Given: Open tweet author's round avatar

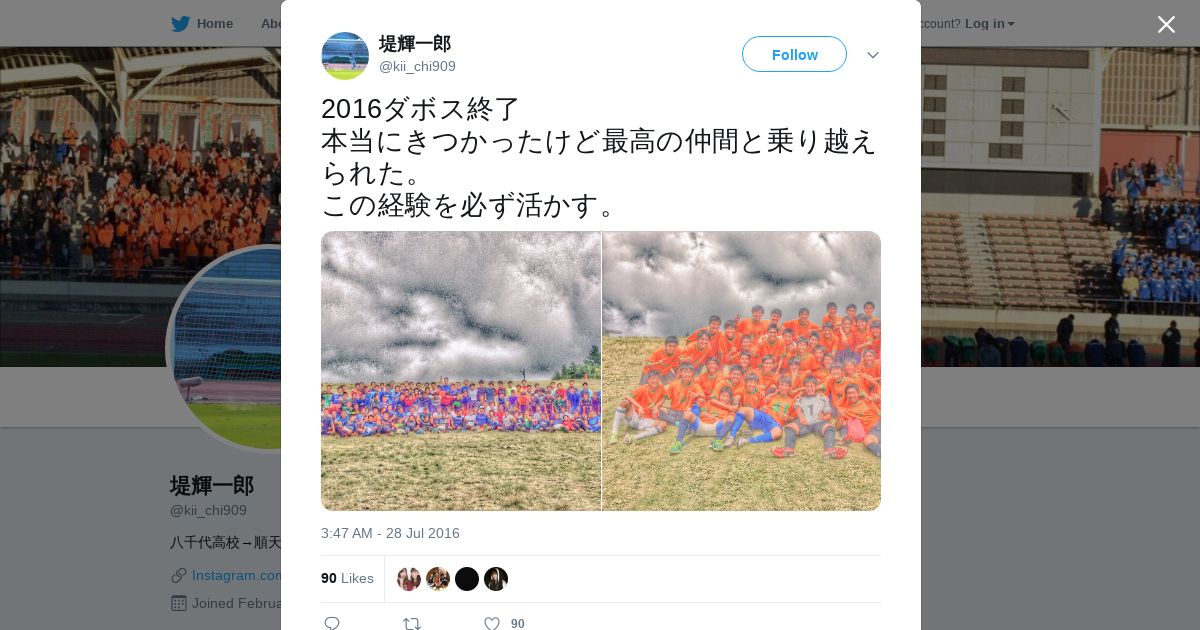Looking at the screenshot, I should [345, 56].
